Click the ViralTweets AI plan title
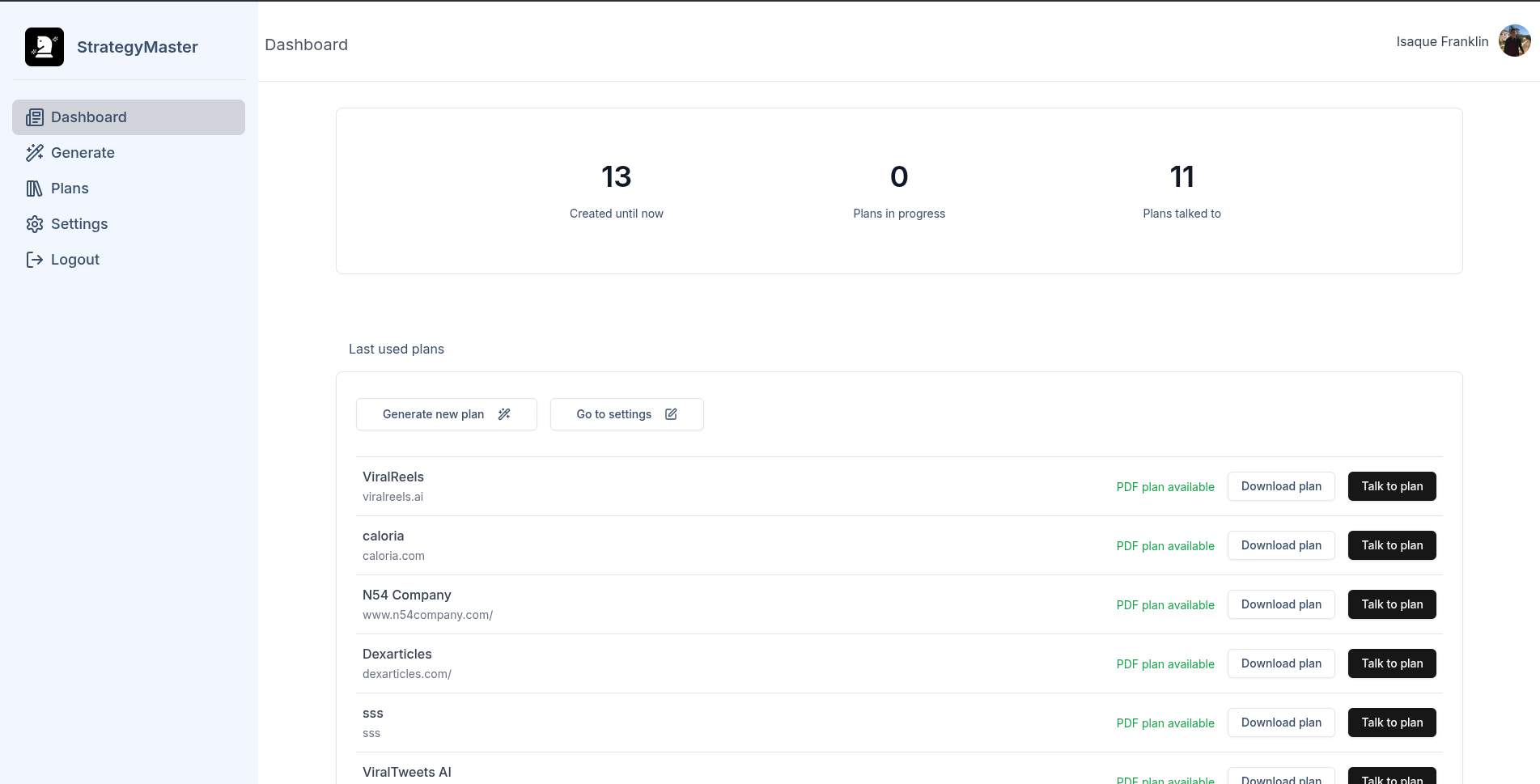The width and height of the screenshot is (1540, 784). click(x=407, y=772)
